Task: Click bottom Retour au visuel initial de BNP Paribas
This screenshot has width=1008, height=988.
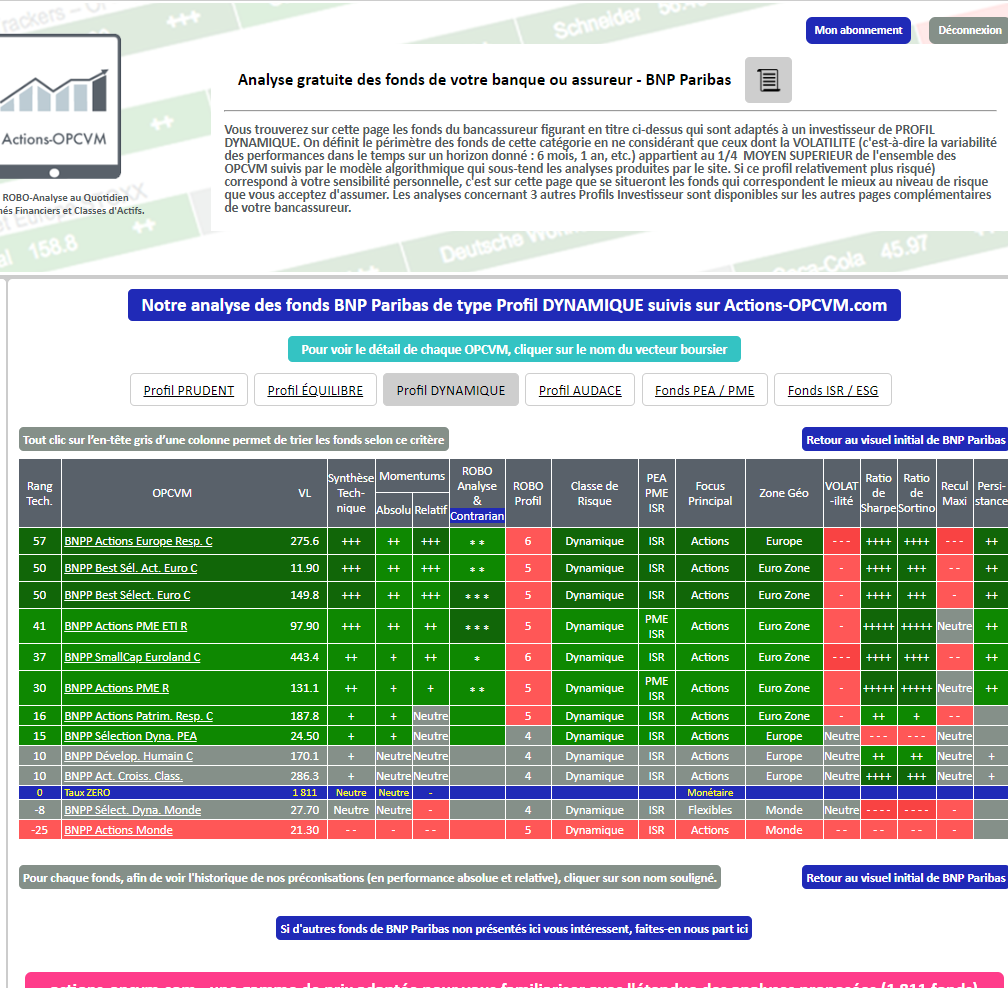Action: [905, 877]
